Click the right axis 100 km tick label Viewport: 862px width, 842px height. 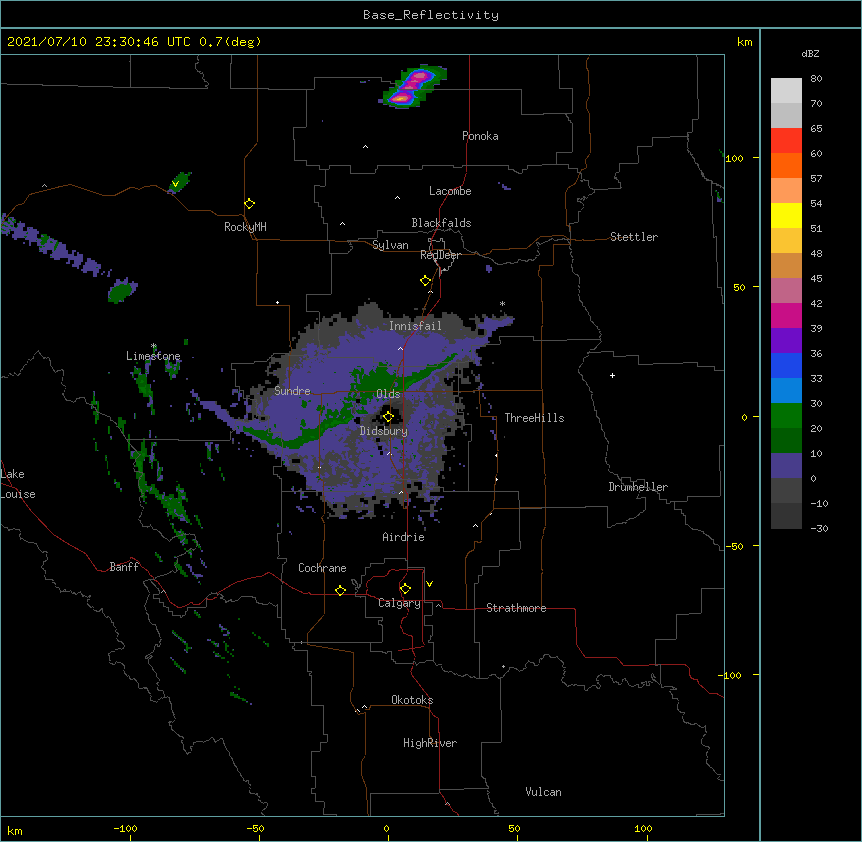[734, 158]
